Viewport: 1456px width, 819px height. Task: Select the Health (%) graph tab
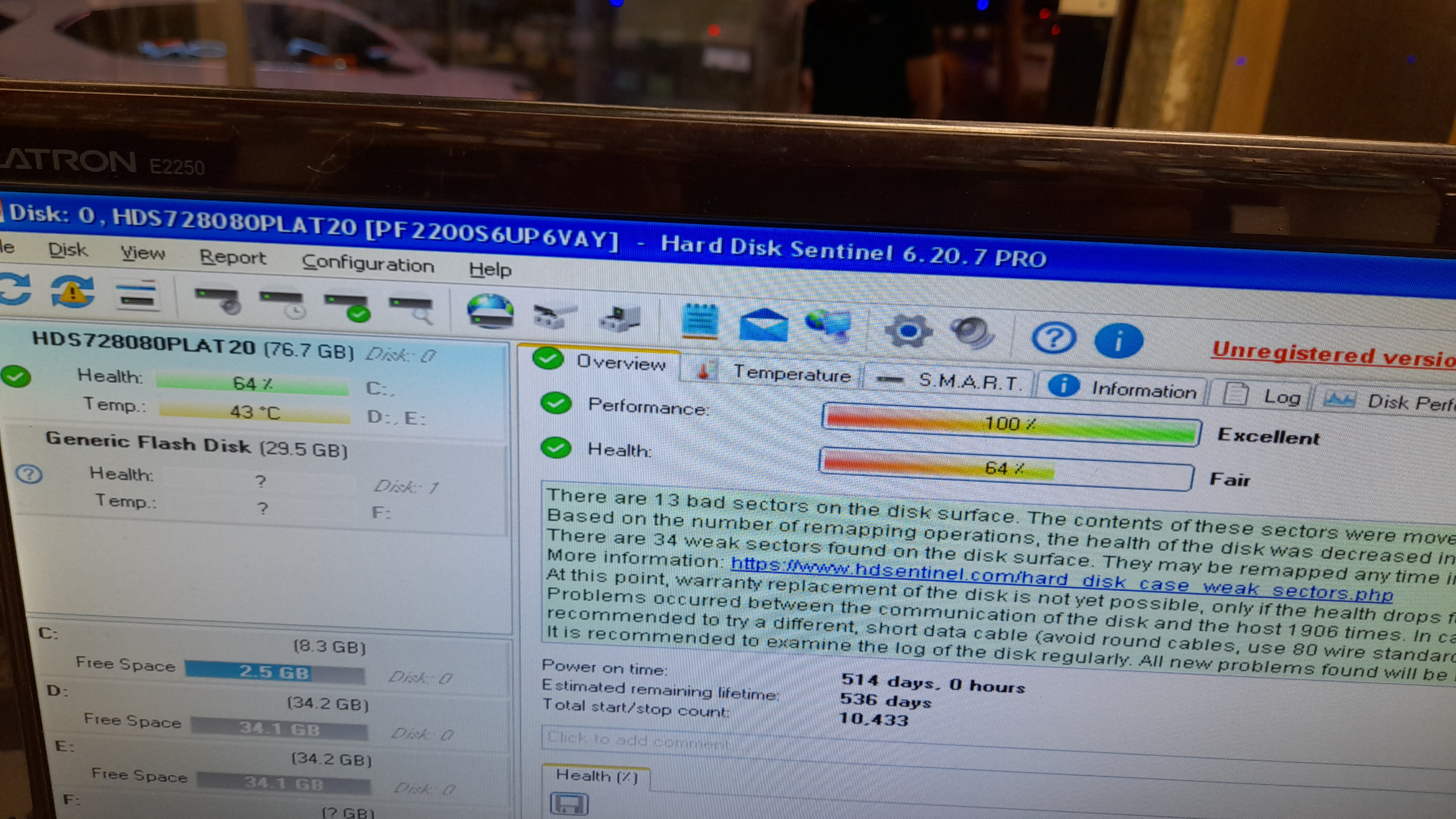(597, 776)
